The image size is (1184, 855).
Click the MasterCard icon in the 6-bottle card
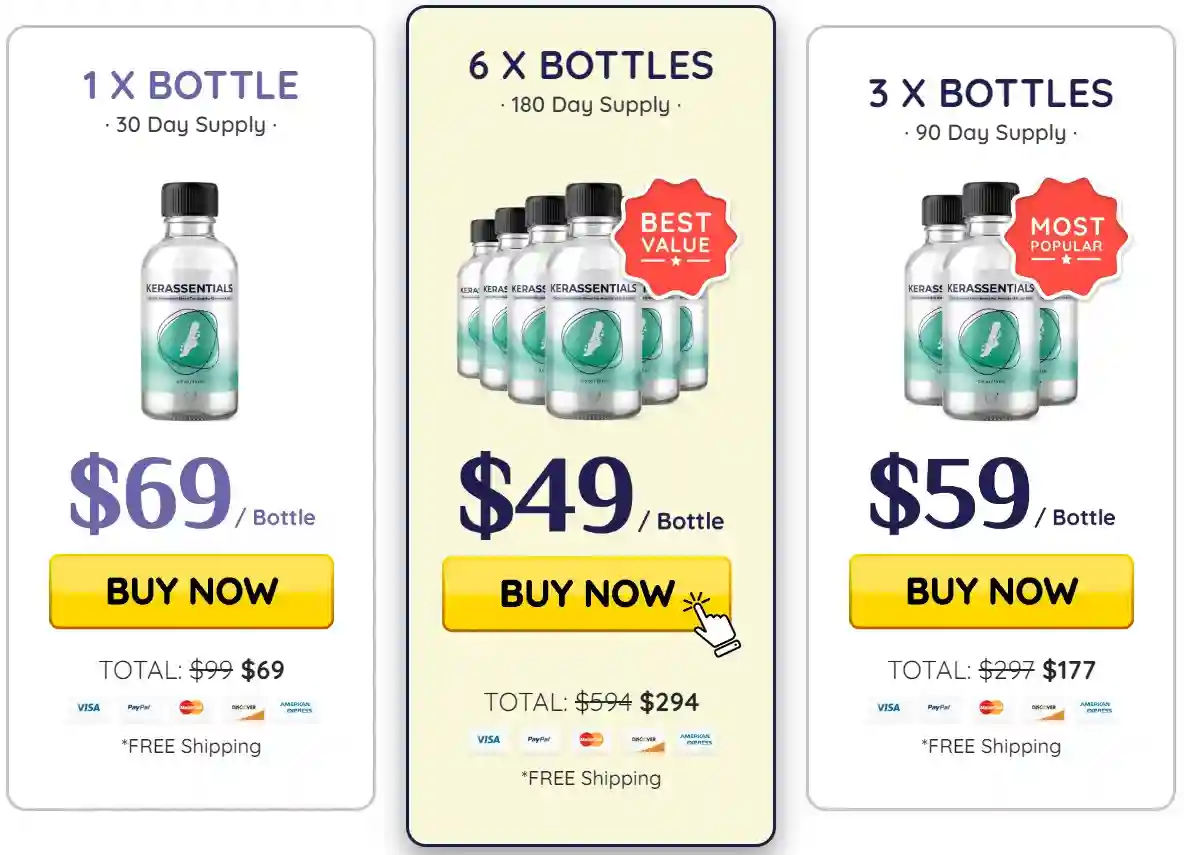[590, 740]
